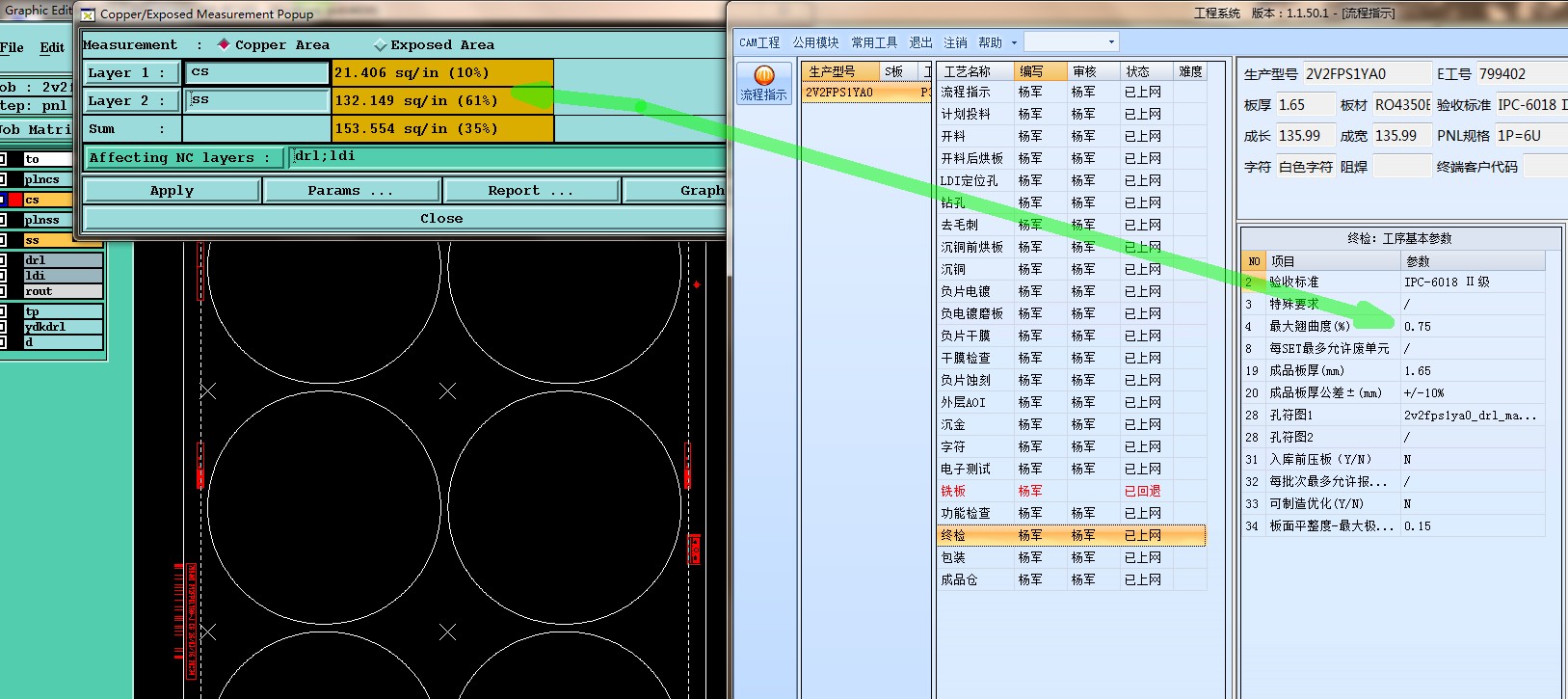Click the Report ... button
Viewport: 1568px width, 699px height.
[530, 191]
